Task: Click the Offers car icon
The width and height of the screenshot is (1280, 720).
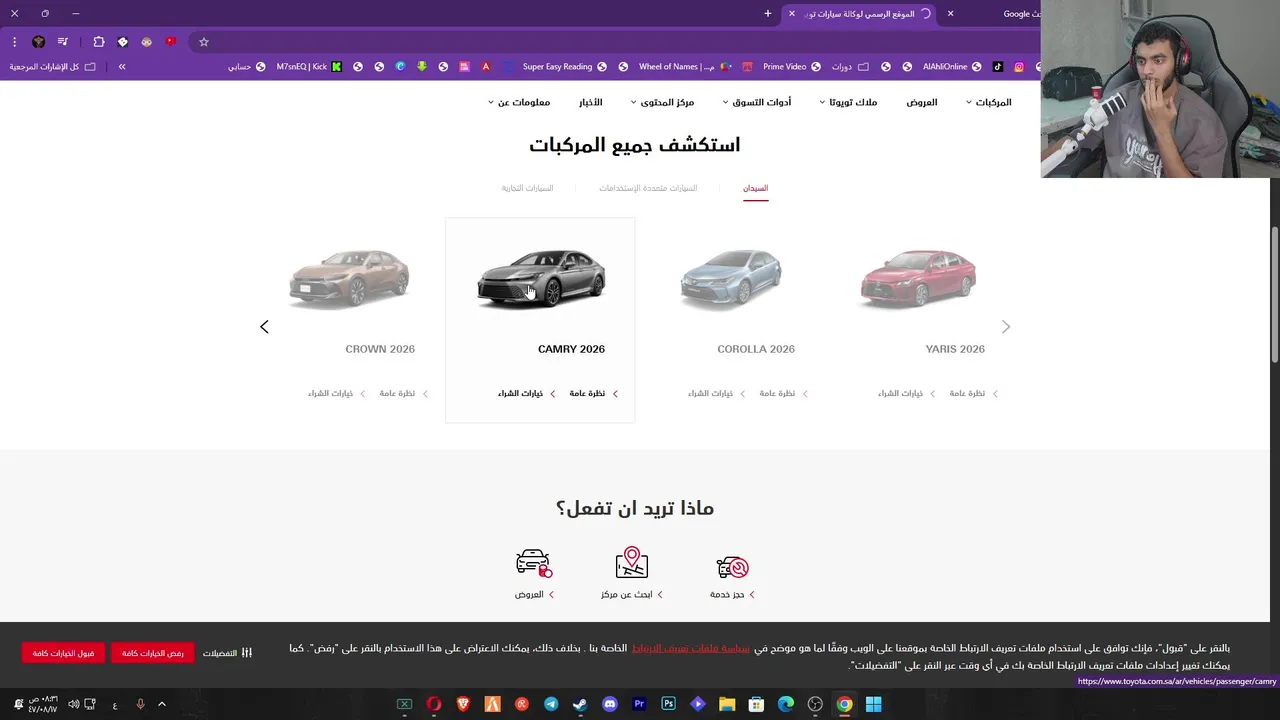Action: click(534, 563)
